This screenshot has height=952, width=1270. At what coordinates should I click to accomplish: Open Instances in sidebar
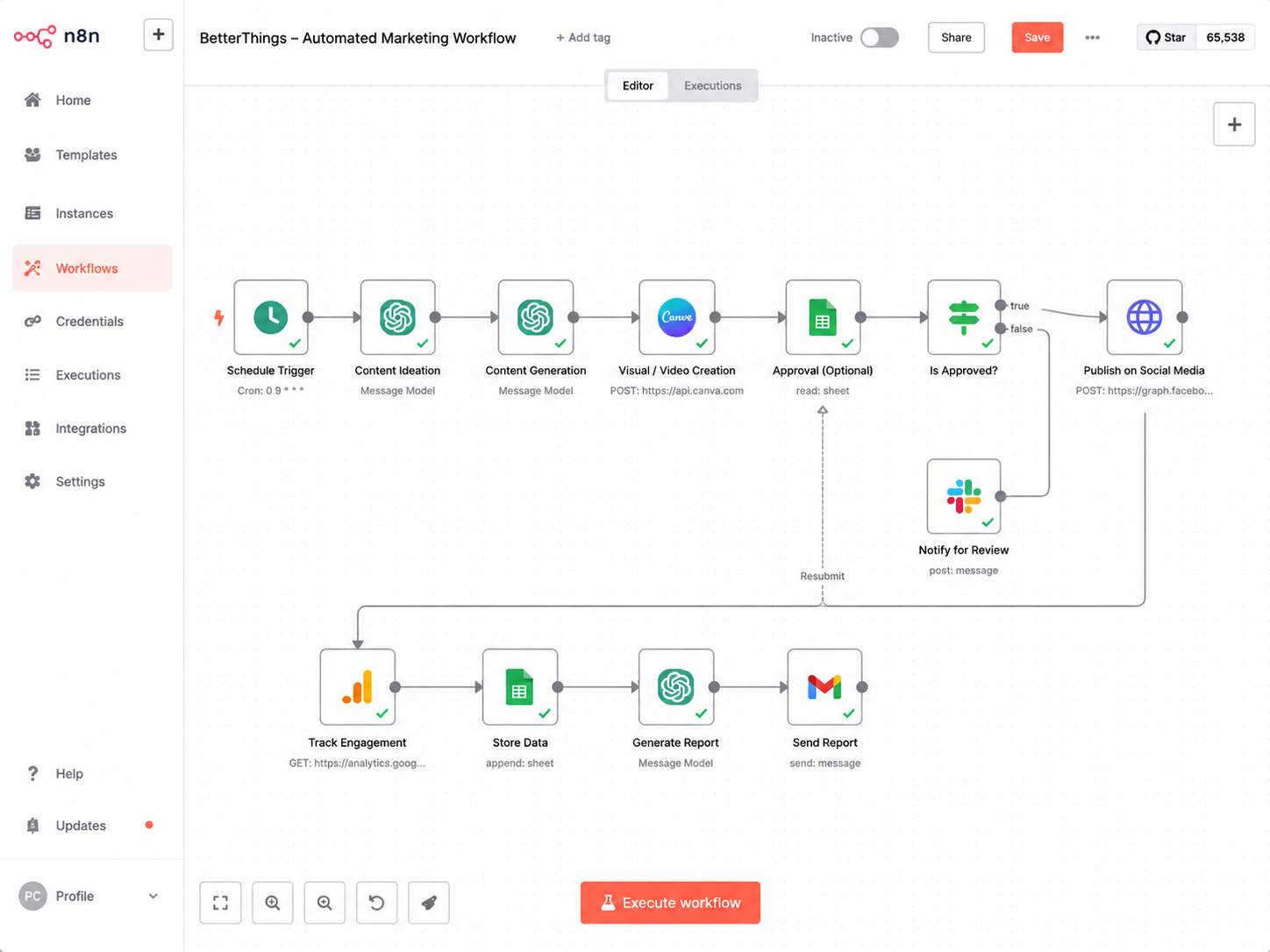tap(92, 213)
